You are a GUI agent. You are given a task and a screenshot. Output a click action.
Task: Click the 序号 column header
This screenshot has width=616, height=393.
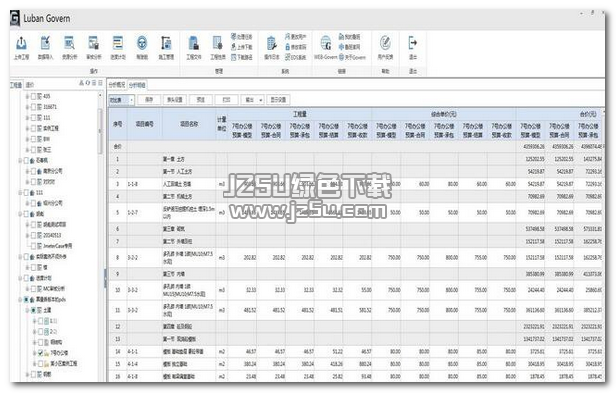pos(118,124)
